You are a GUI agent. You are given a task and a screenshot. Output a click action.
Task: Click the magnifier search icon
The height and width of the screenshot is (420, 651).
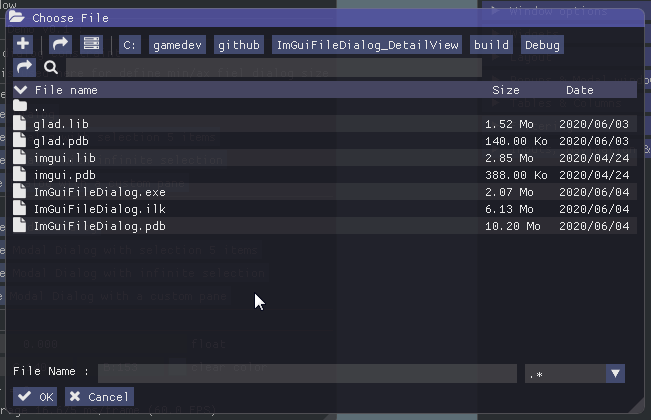tap(51, 67)
